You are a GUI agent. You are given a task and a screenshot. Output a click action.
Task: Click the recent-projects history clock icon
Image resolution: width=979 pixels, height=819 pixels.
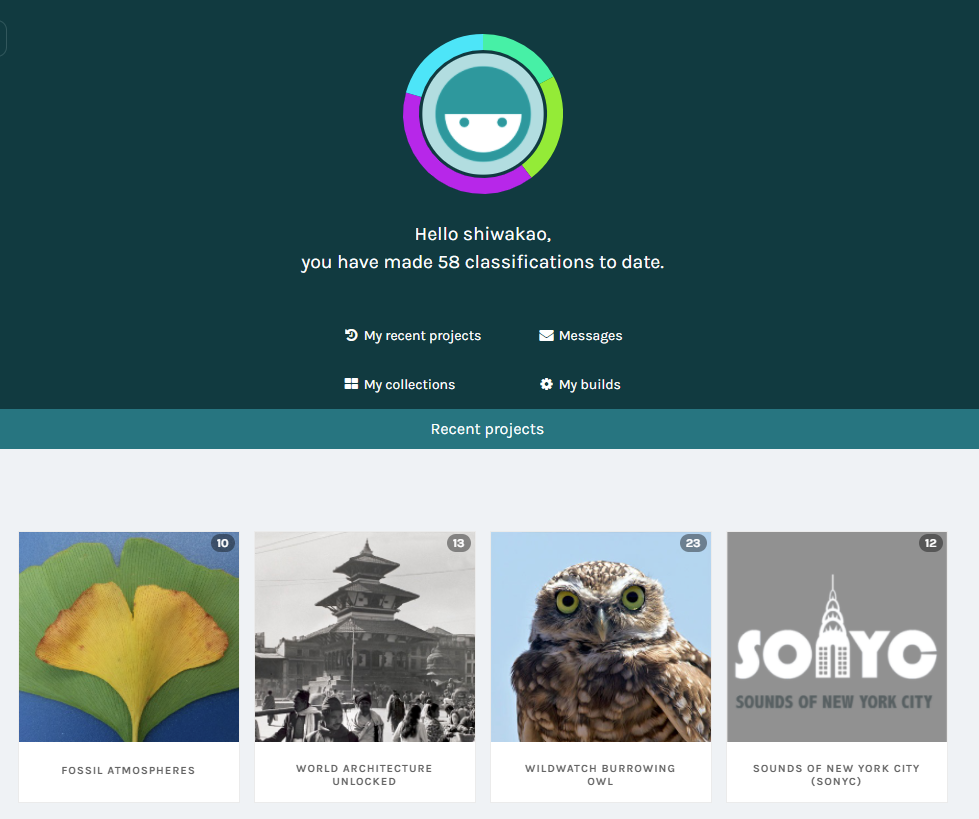click(351, 335)
